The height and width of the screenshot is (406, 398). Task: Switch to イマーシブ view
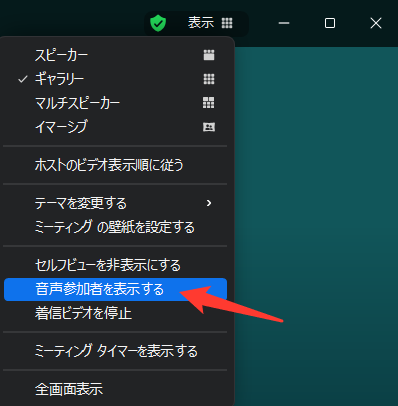click(x=115, y=127)
